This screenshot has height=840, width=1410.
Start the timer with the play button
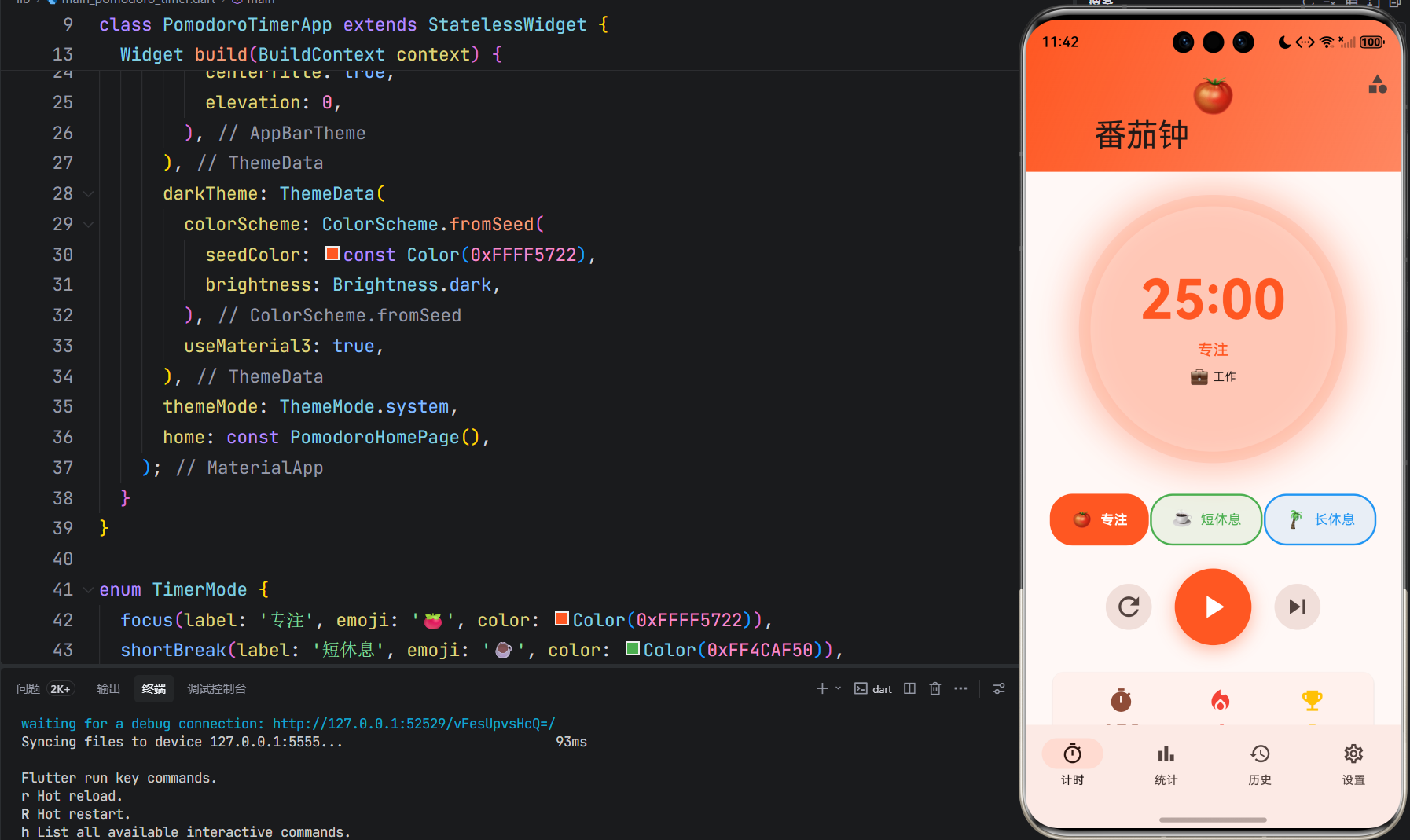[x=1213, y=607]
